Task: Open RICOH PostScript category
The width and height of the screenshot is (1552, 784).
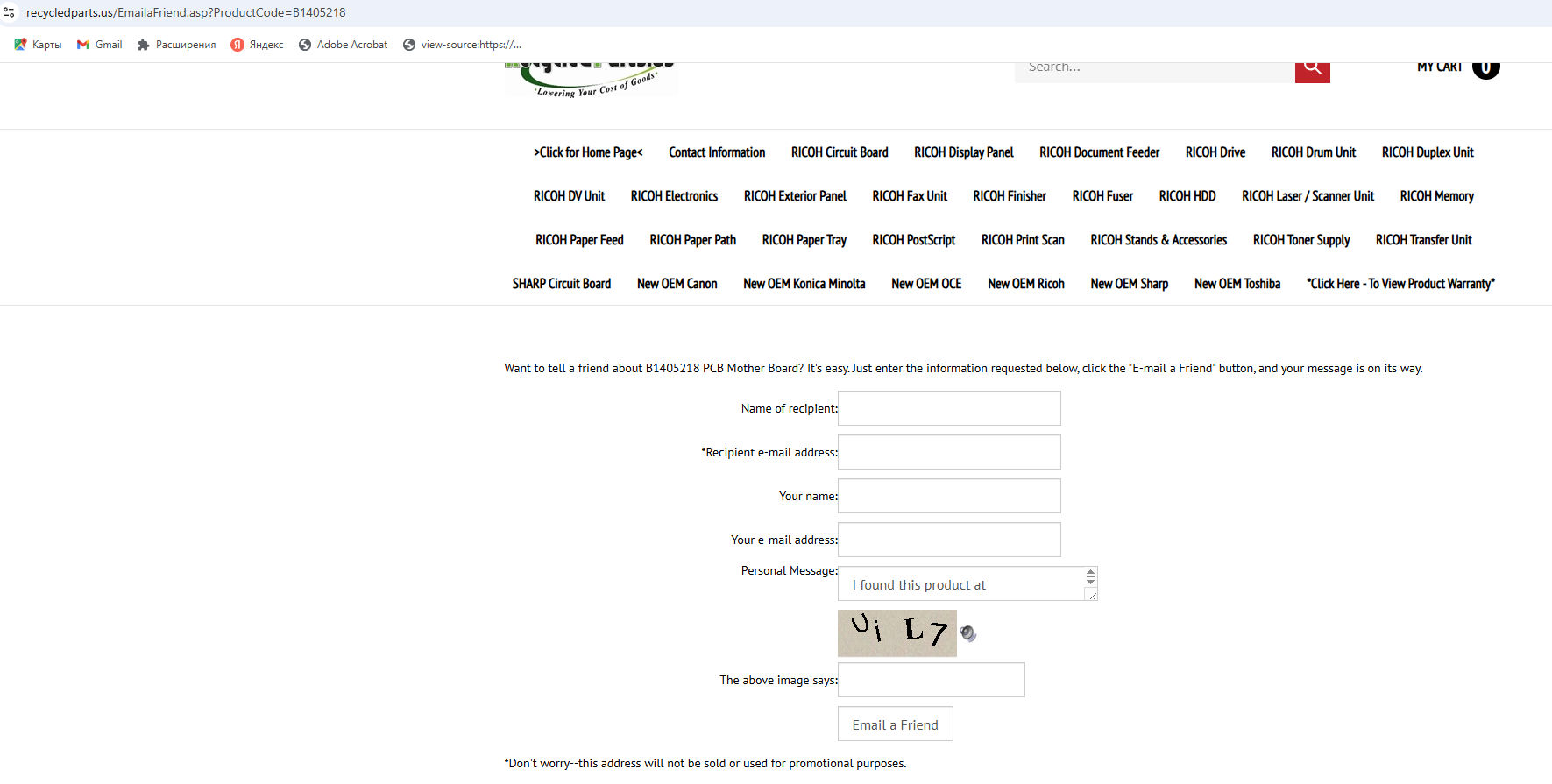Action: click(x=914, y=240)
